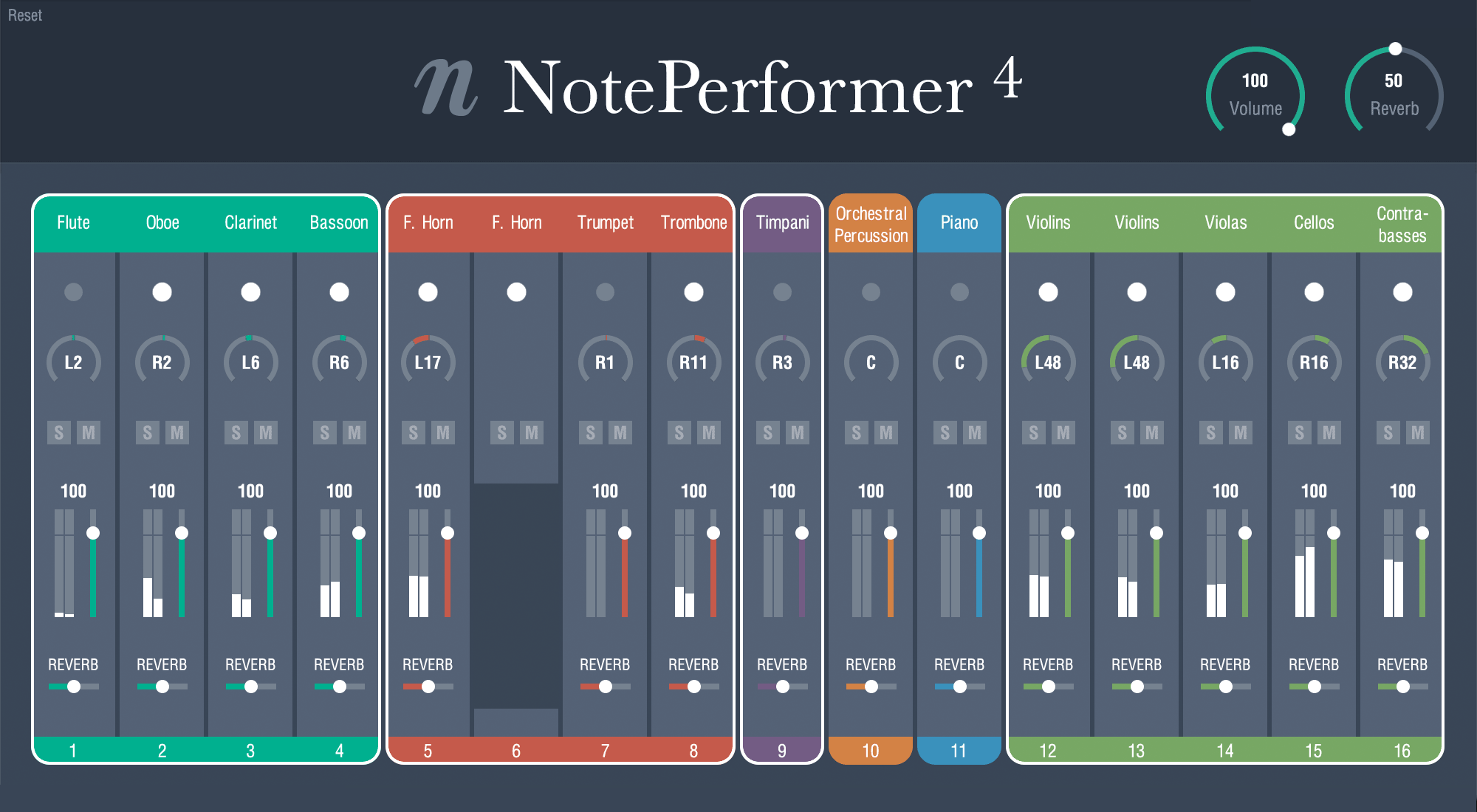Mute the channel 13 Violins
The height and width of the screenshot is (812, 1477).
point(1152,433)
